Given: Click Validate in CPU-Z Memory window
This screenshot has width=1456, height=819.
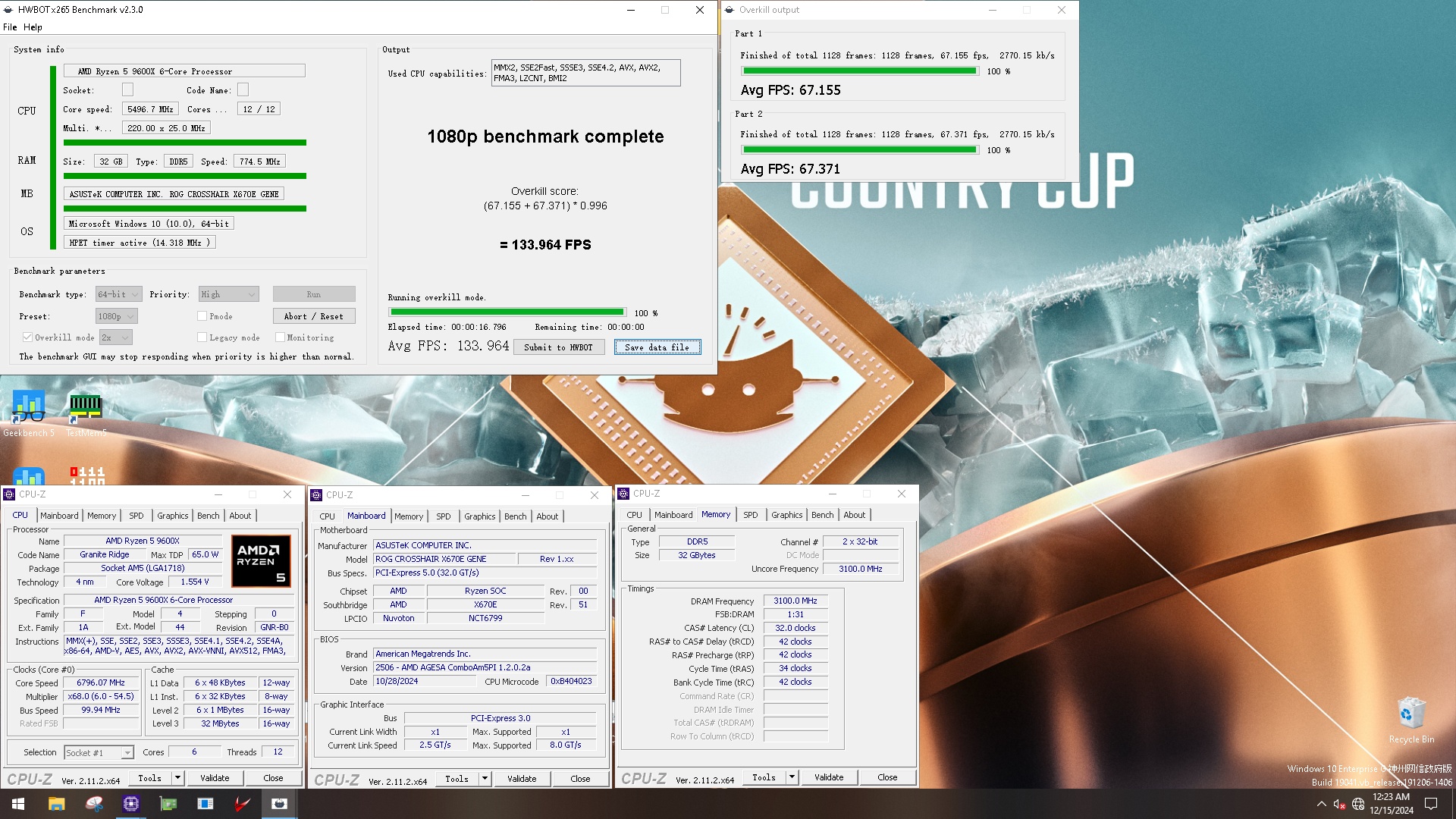Looking at the screenshot, I should pyautogui.click(x=829, y=777).
